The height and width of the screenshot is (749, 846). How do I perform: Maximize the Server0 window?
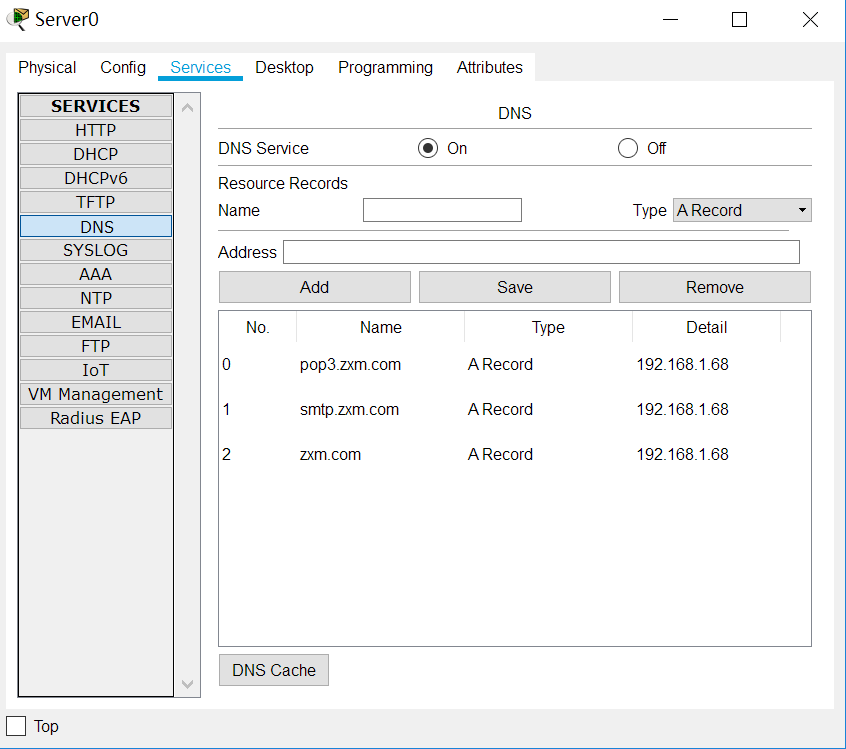739,20
